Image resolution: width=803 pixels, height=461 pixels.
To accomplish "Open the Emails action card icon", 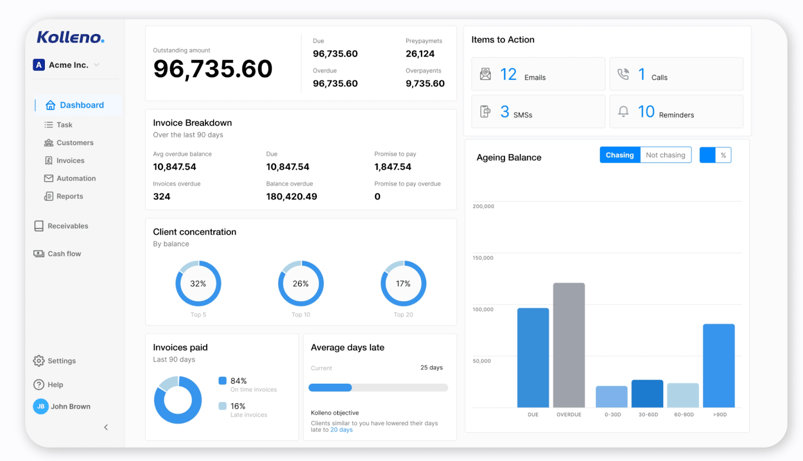I will pyautogui.click(x=486, y=75).
